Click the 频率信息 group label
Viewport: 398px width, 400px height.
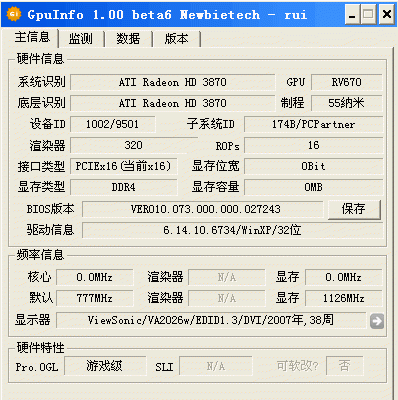click(x=40, y=255)
